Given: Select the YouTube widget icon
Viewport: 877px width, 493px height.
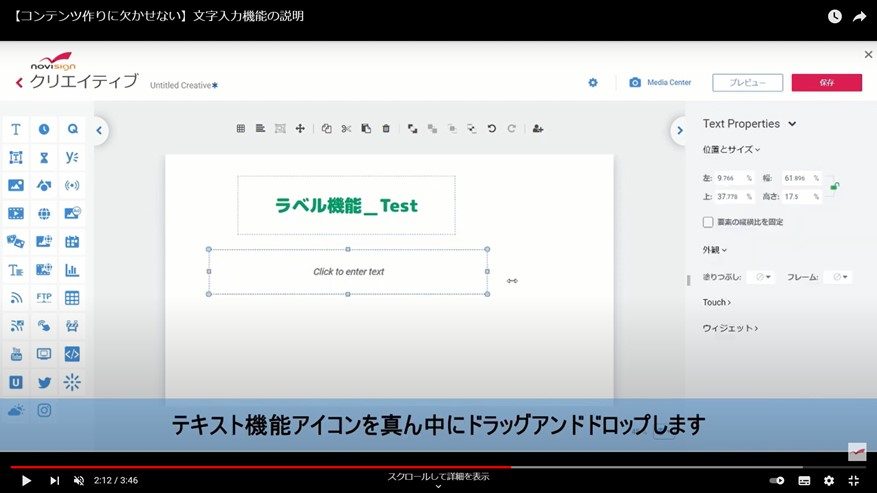Looking at the screenshot, I should [x=16, y=354].
